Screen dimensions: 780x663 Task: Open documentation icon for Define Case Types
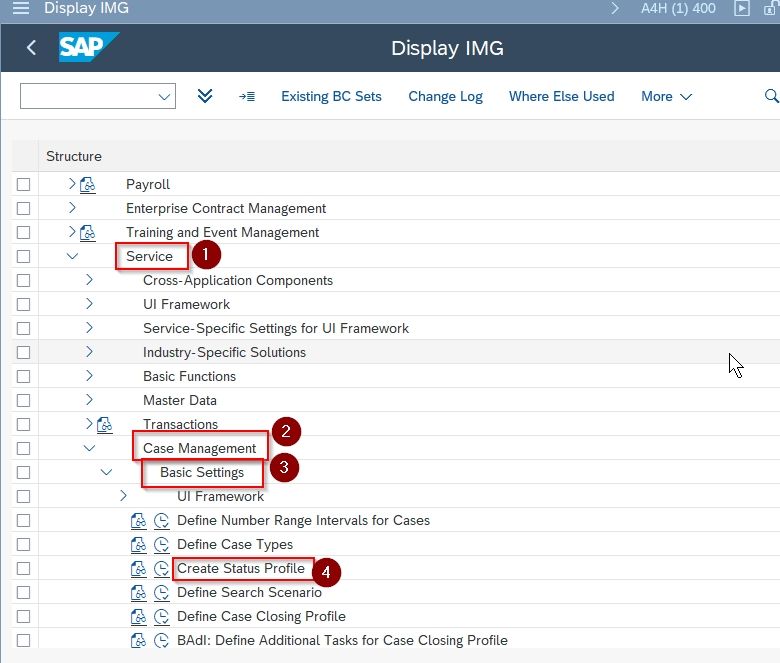(138, 545)
